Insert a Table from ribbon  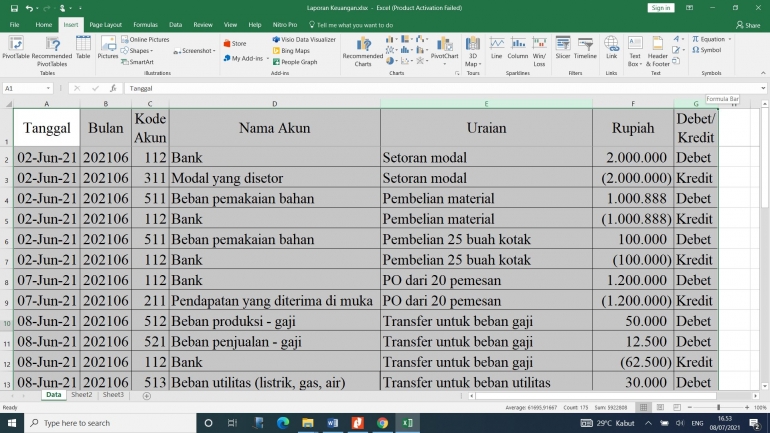tap(83, 48)
